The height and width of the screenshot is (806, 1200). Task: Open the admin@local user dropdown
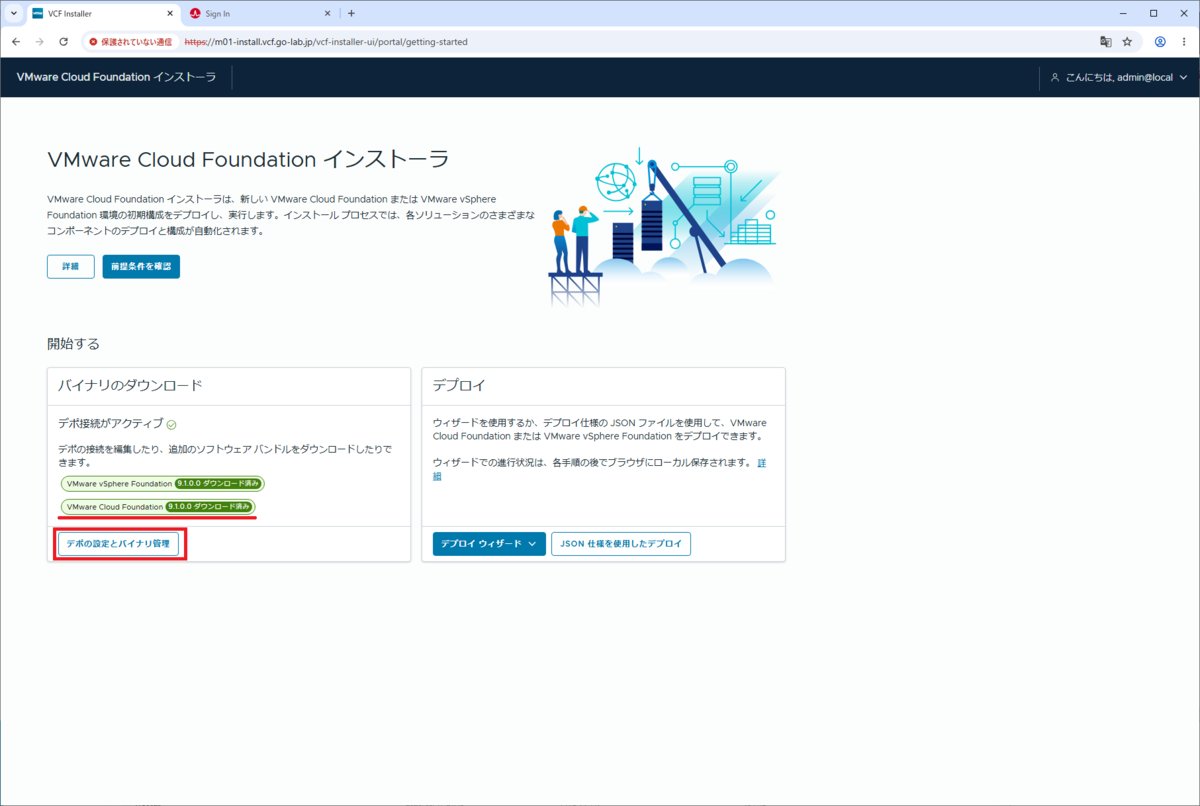click(1118, 77)
